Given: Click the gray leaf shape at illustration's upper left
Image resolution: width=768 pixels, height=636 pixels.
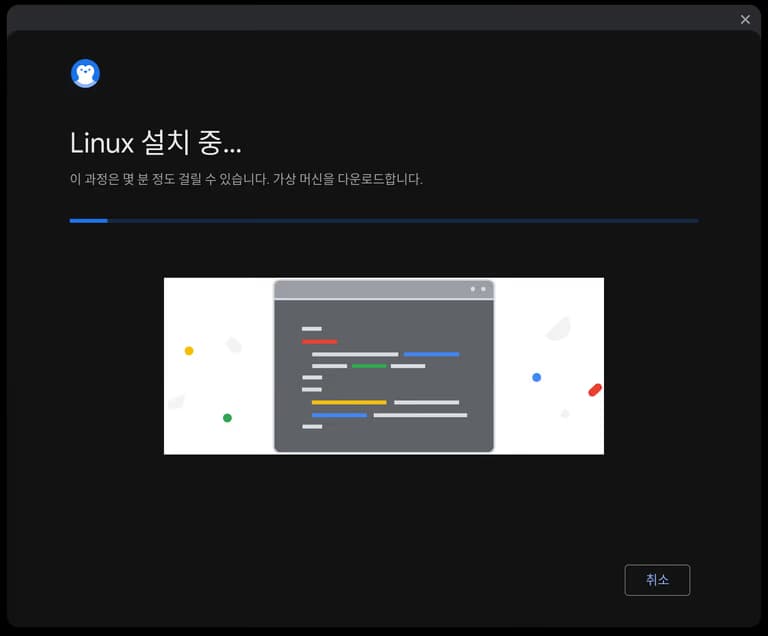Looking at the screenshot, I should 234,345.
